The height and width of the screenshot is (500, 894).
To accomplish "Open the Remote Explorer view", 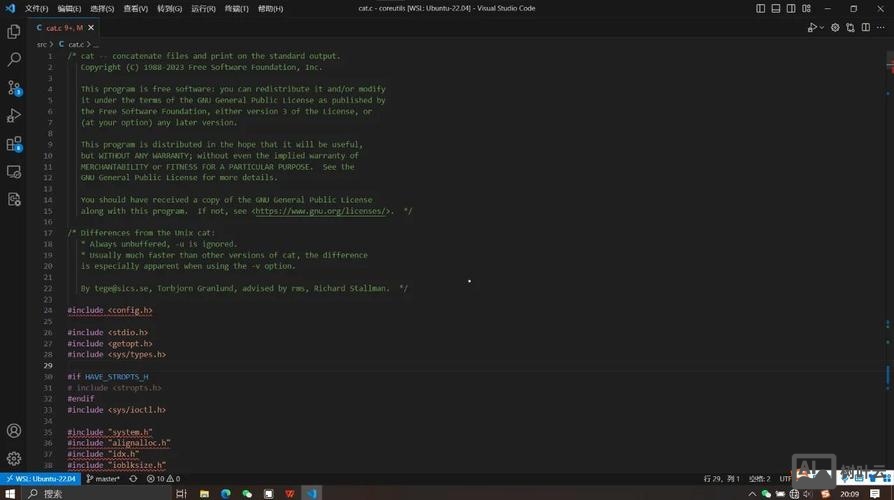I will (14, 172).
